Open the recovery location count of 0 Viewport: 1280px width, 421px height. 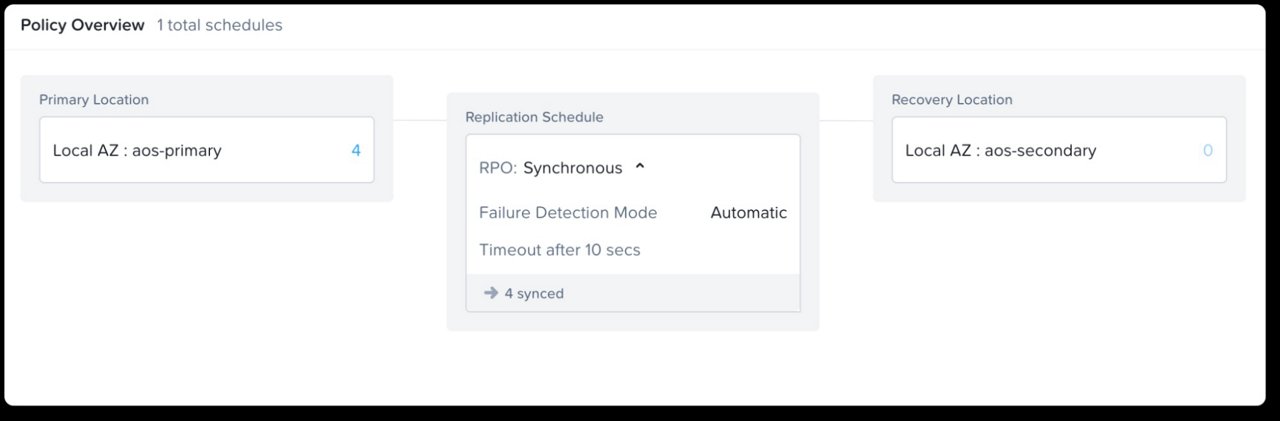(1208, 151)
